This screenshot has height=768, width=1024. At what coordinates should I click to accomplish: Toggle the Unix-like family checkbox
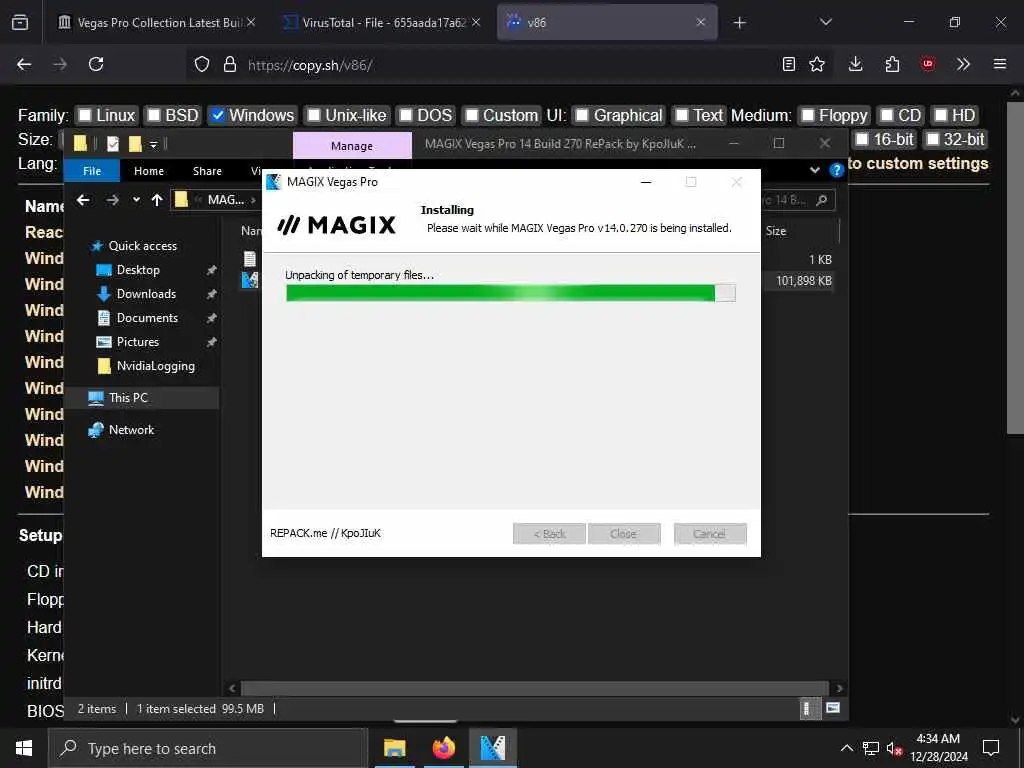(314, 116)
